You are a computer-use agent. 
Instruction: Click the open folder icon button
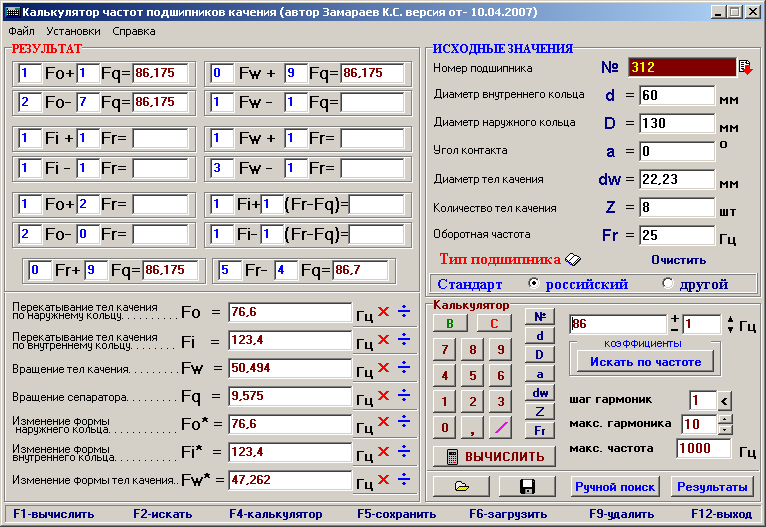461,487
